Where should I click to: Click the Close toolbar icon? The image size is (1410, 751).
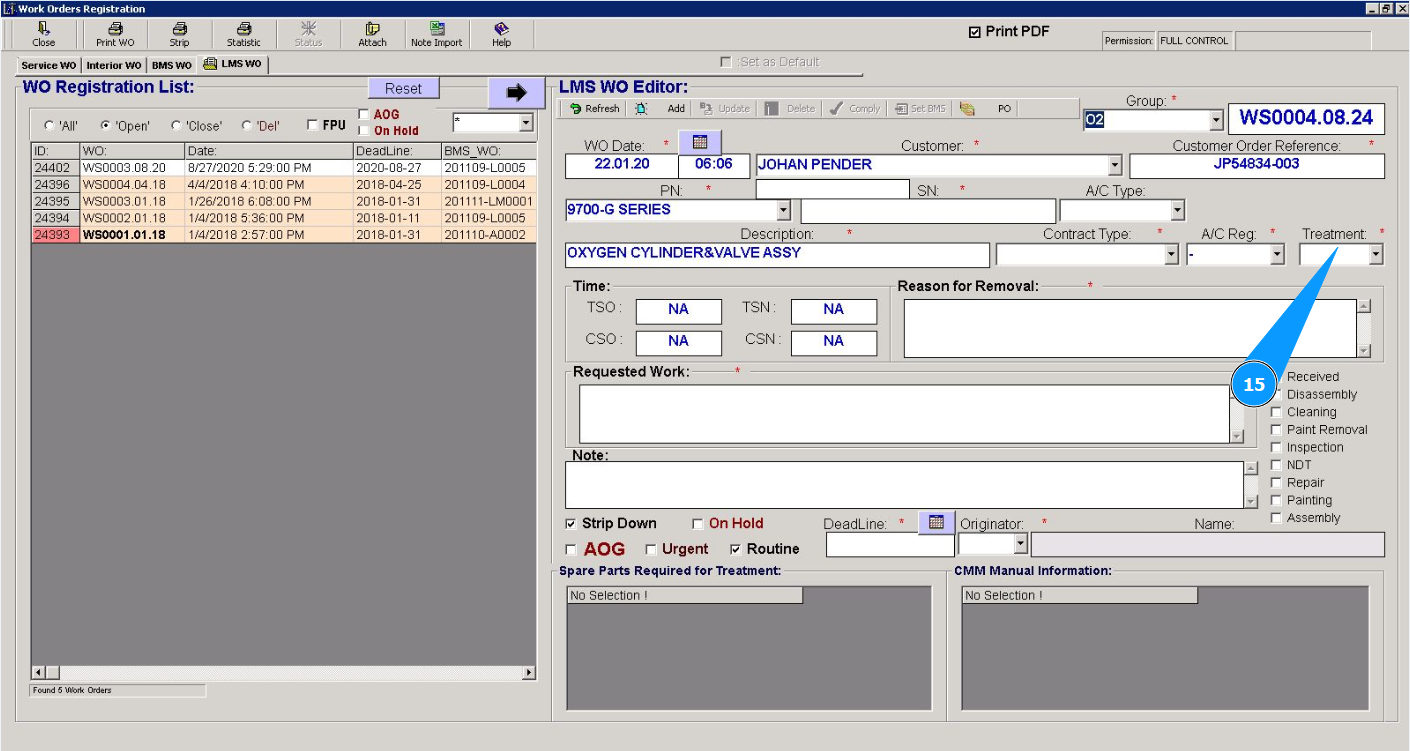[x=44, y=35]
